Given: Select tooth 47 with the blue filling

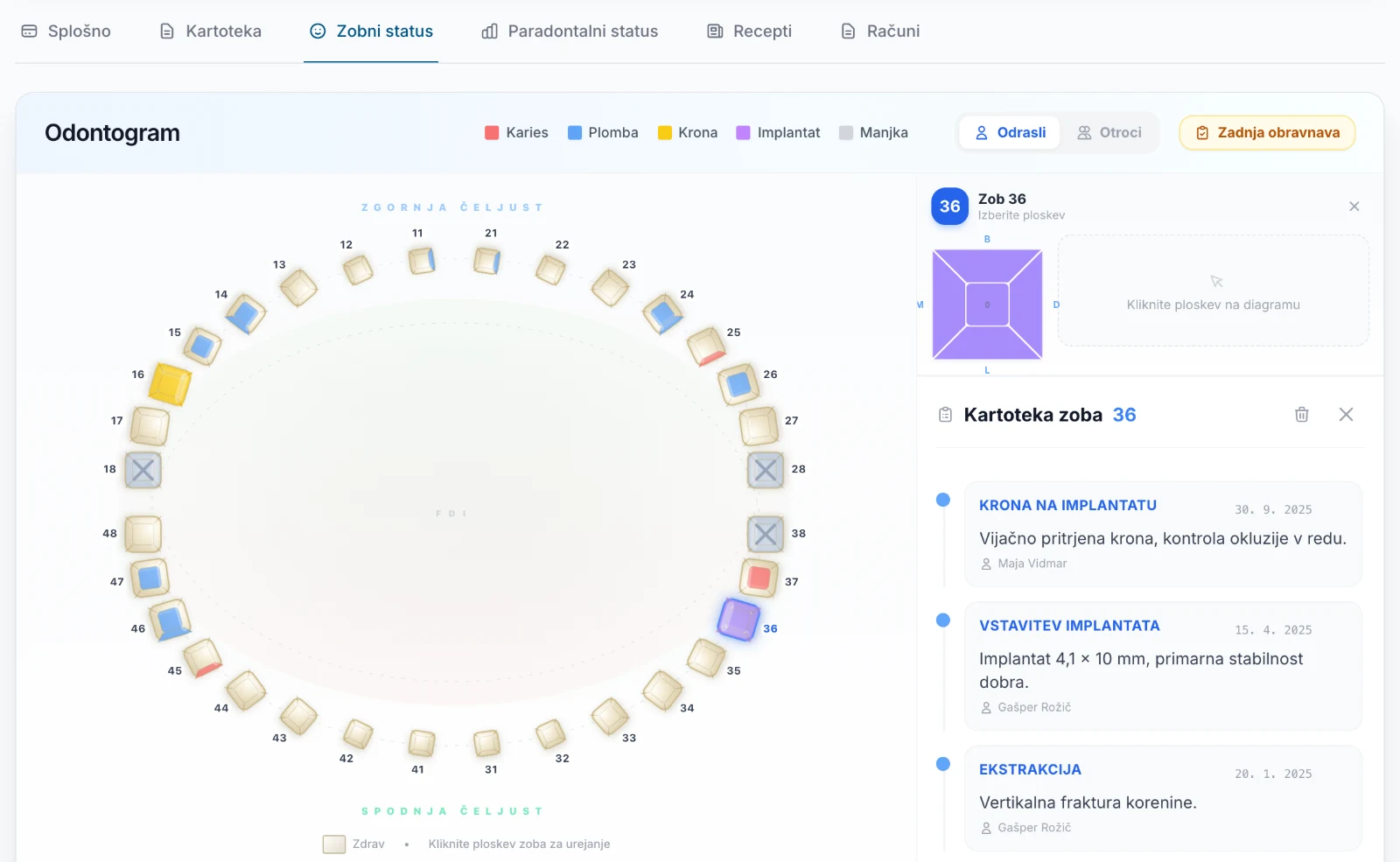Looking at the screenshot, I should click(150, 578).
